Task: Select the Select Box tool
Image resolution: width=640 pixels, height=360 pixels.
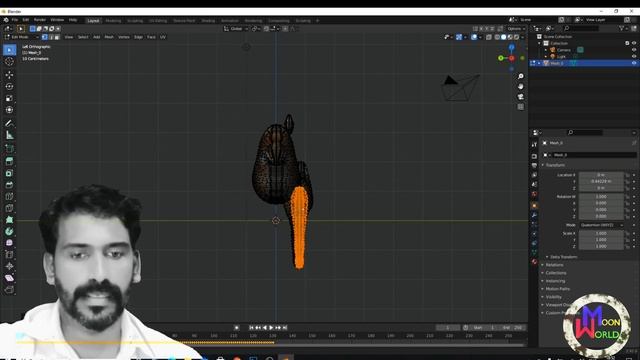Action: click(9, 50)
